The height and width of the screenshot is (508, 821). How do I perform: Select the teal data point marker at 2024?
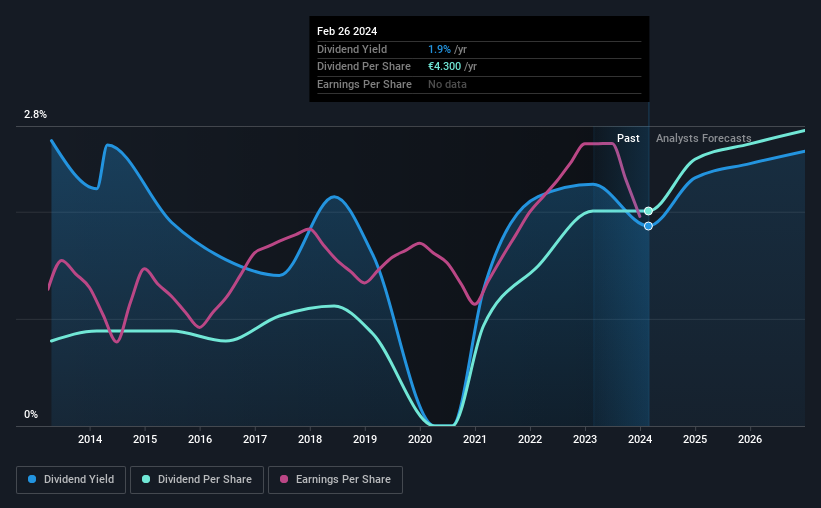[x=648, y=211]
